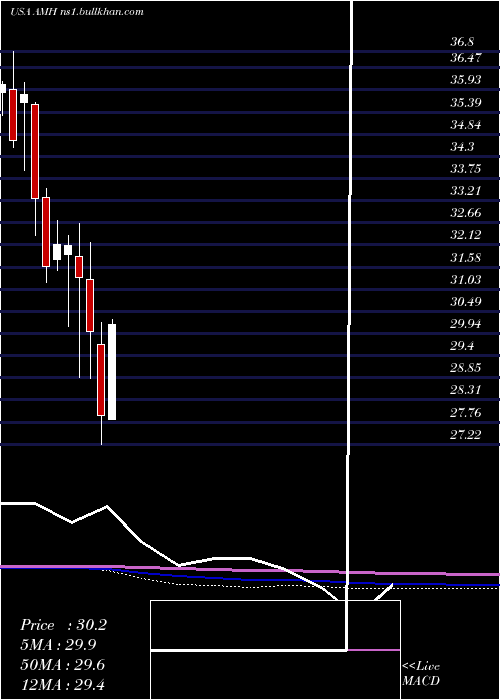Click the '12MA : 29.4' readout
This screenshot has width=500, height=700.
tap(63, 684)
